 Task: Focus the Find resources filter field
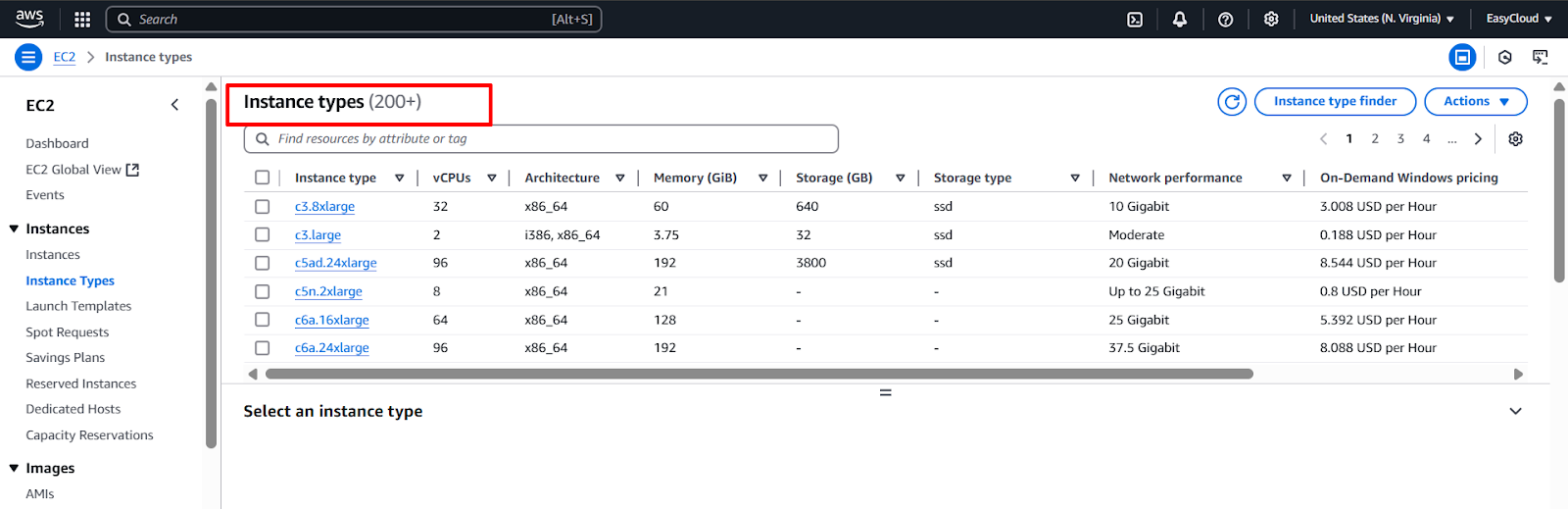tap(541, 139)
